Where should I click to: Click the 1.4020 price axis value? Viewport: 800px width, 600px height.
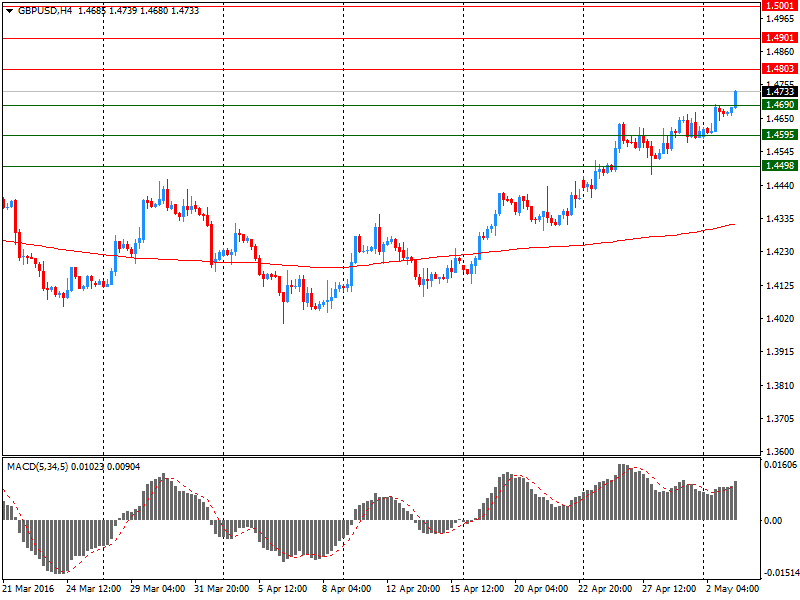tap(780, 319)
